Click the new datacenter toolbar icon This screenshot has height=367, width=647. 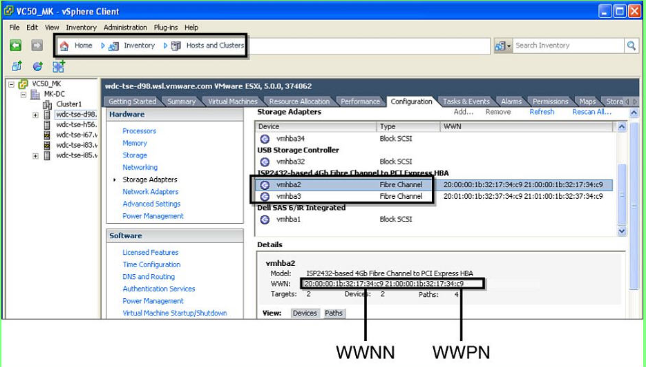coord(17,66)
